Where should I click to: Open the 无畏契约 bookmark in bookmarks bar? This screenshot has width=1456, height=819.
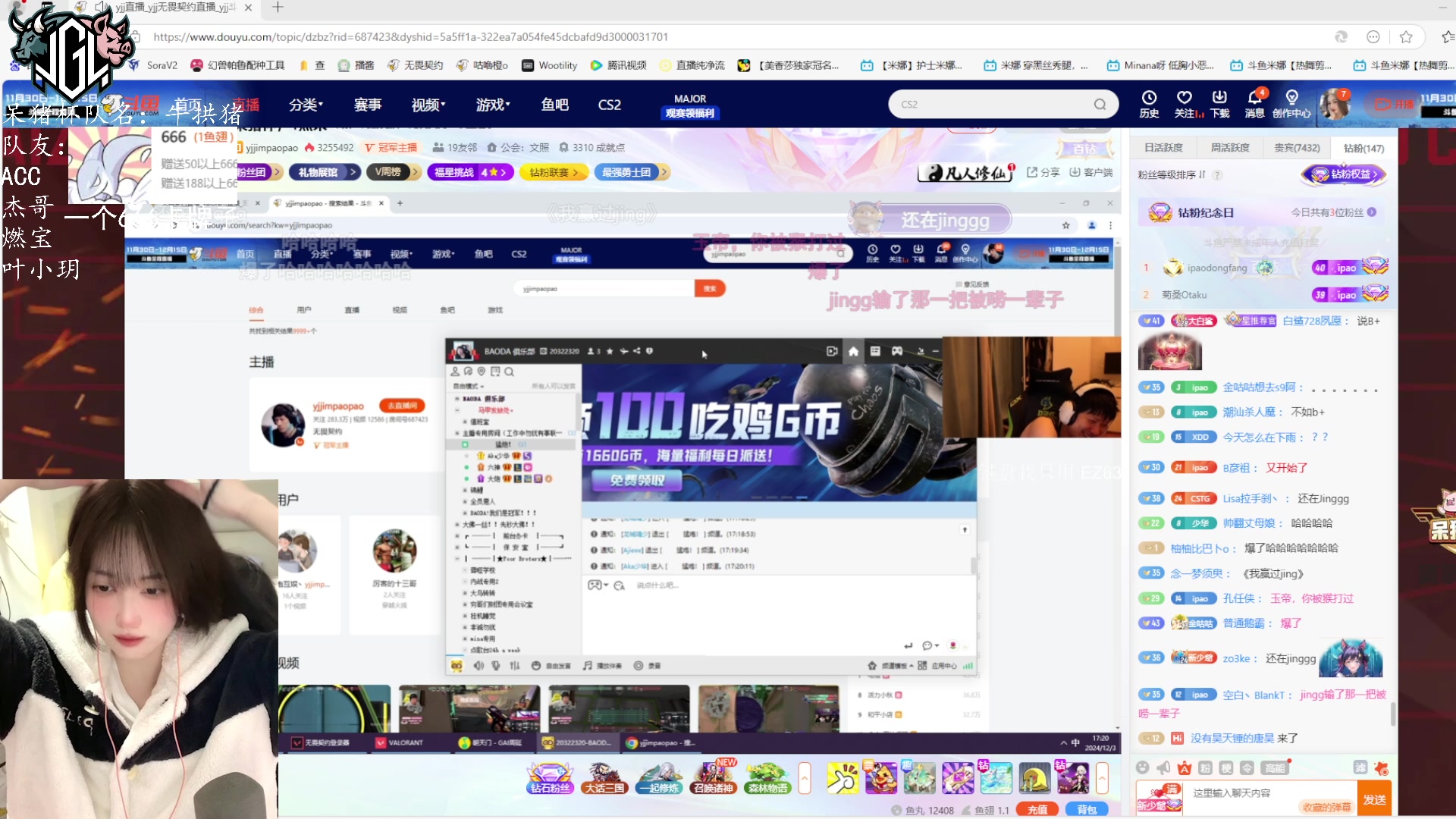(x=416, y=66)
